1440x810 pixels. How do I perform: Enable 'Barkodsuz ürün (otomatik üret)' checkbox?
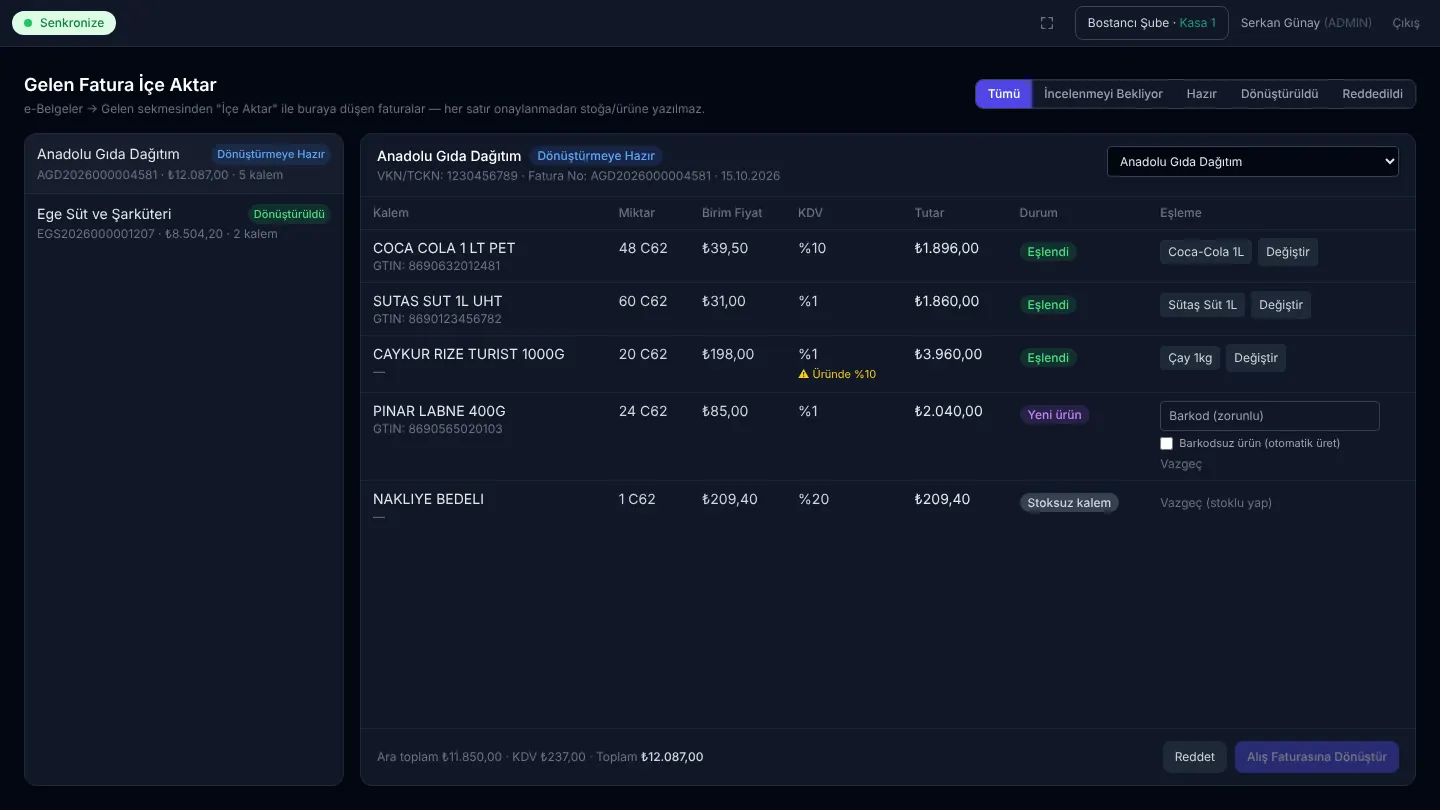click(x=1166, y=443)
